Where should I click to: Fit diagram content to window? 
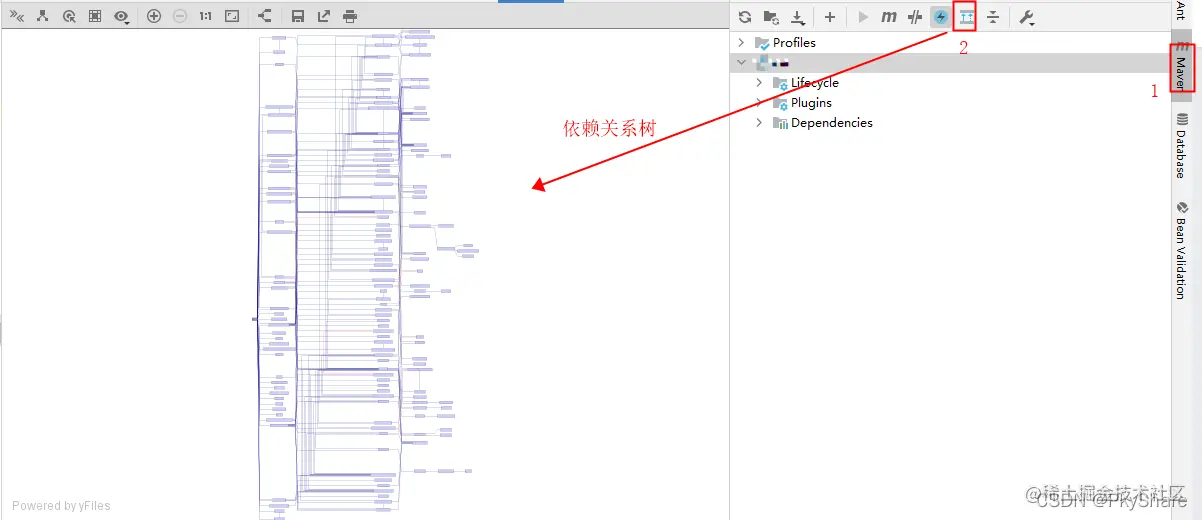(232, 16)
